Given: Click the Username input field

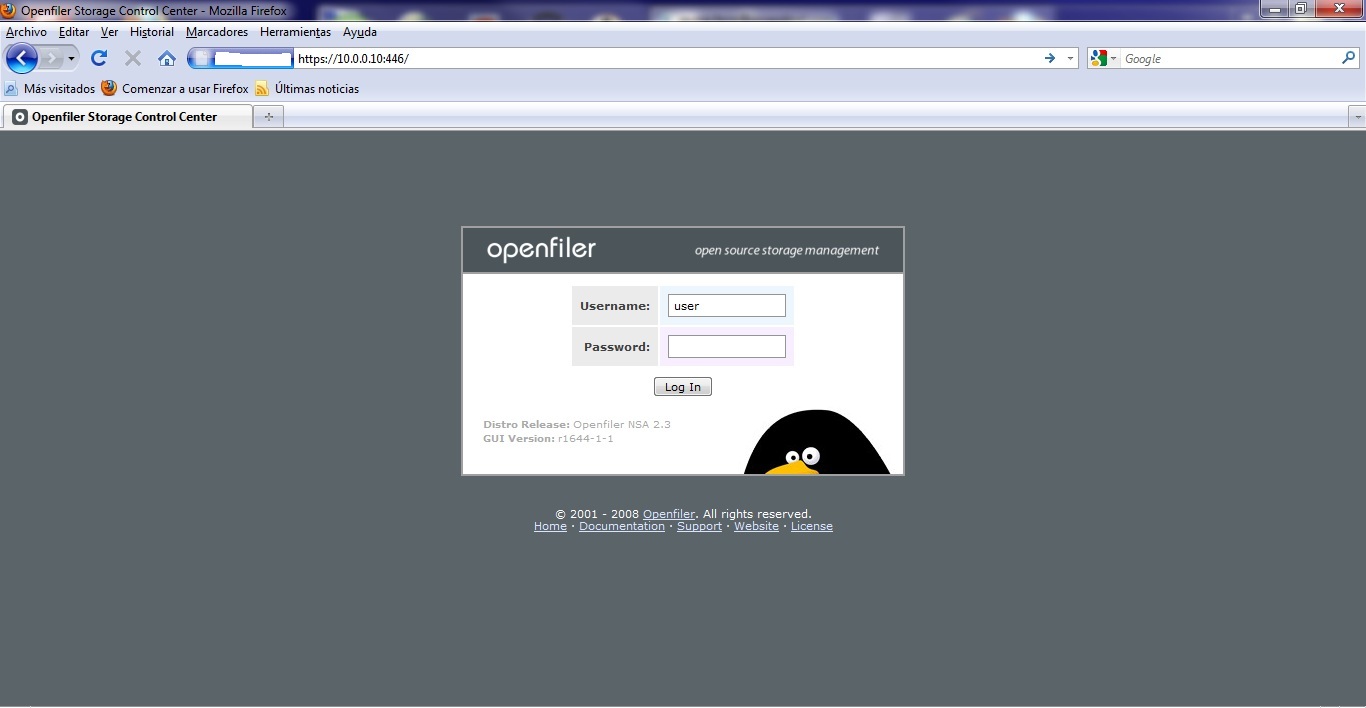Looking at the screenshot, I should (727, 306).
